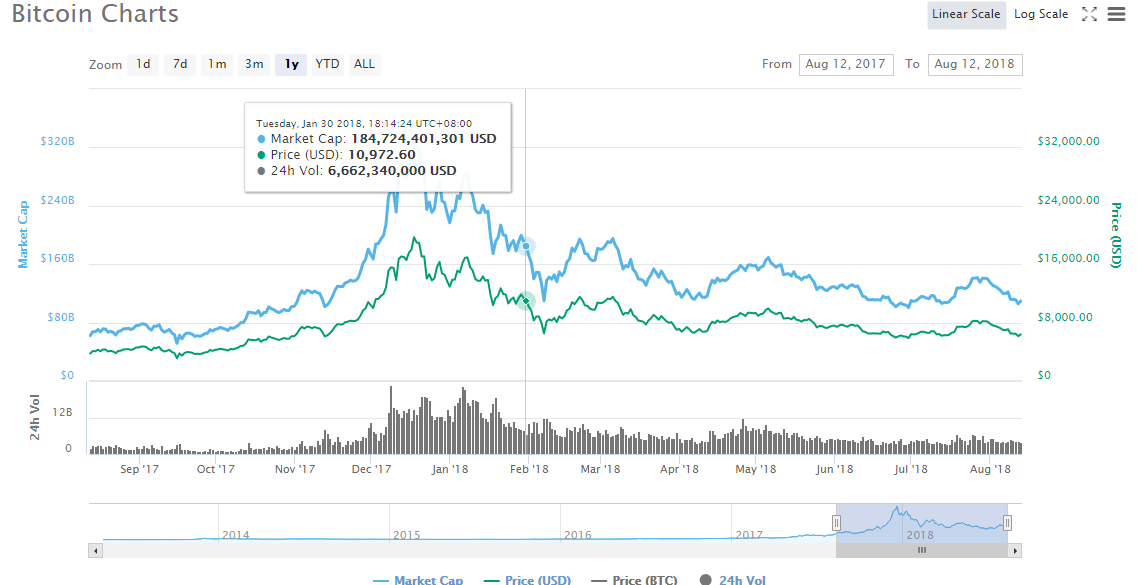Click the 2018 label in navigator
The width and height of the screenshot is (1137, 585).
tap(919, 535)
